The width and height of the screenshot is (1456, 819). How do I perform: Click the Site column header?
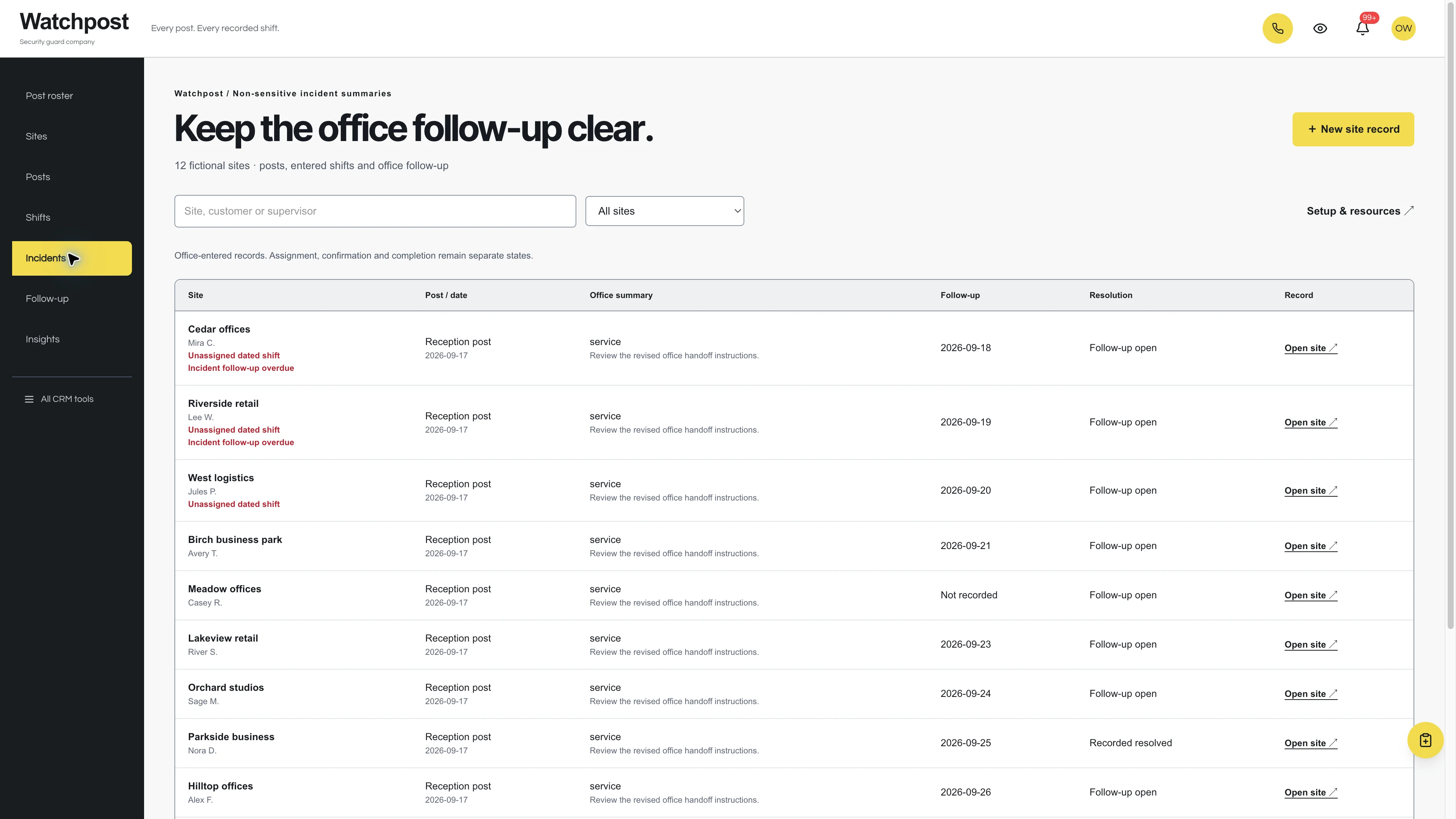point(196,295)
